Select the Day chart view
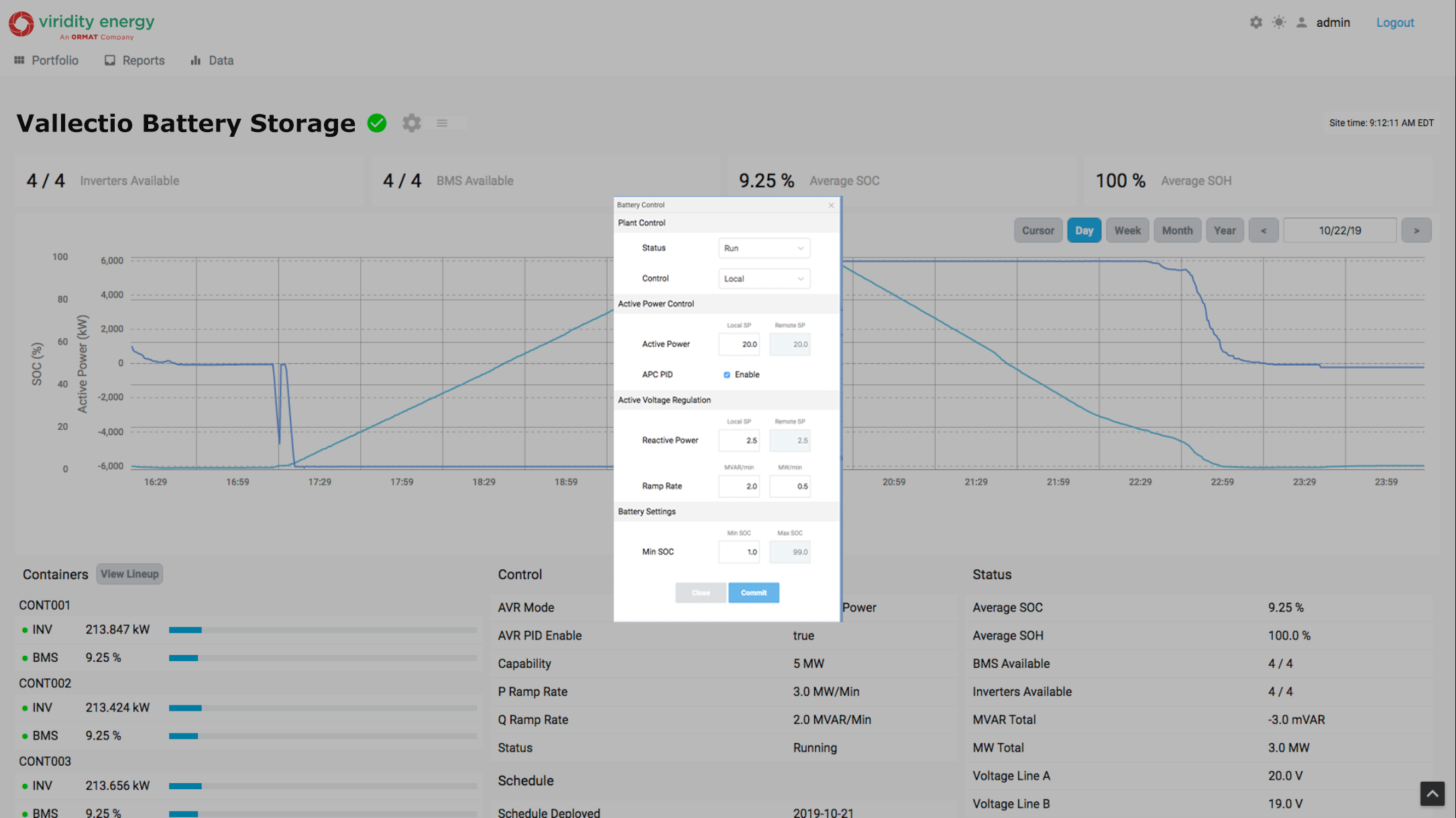Image resolution: width=1456 pixels, height=818 pixels. pyautogui.click(x=1084, y=231)
